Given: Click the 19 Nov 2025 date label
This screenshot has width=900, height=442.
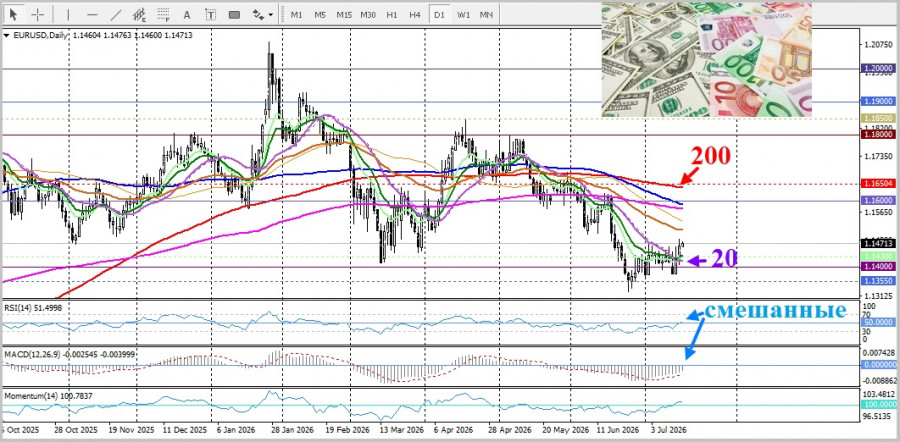Looking at the screenshot, I should click(x=129, y=430).
